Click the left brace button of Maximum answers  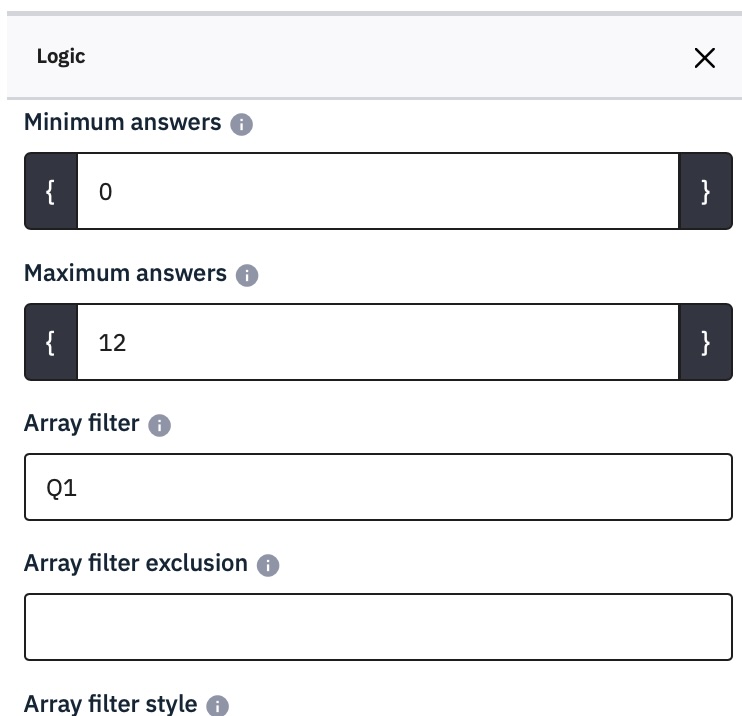(51, 343)
